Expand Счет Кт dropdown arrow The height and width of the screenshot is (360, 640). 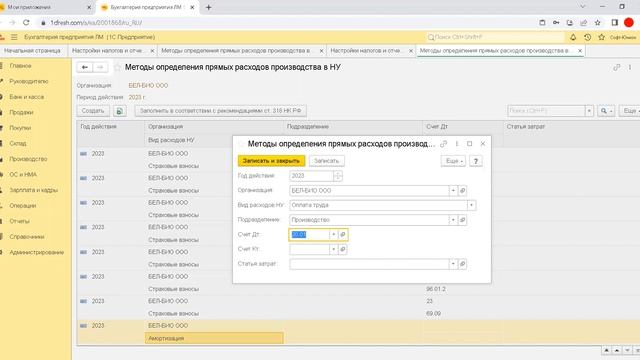pyautogui.click(x=333, y=249)
